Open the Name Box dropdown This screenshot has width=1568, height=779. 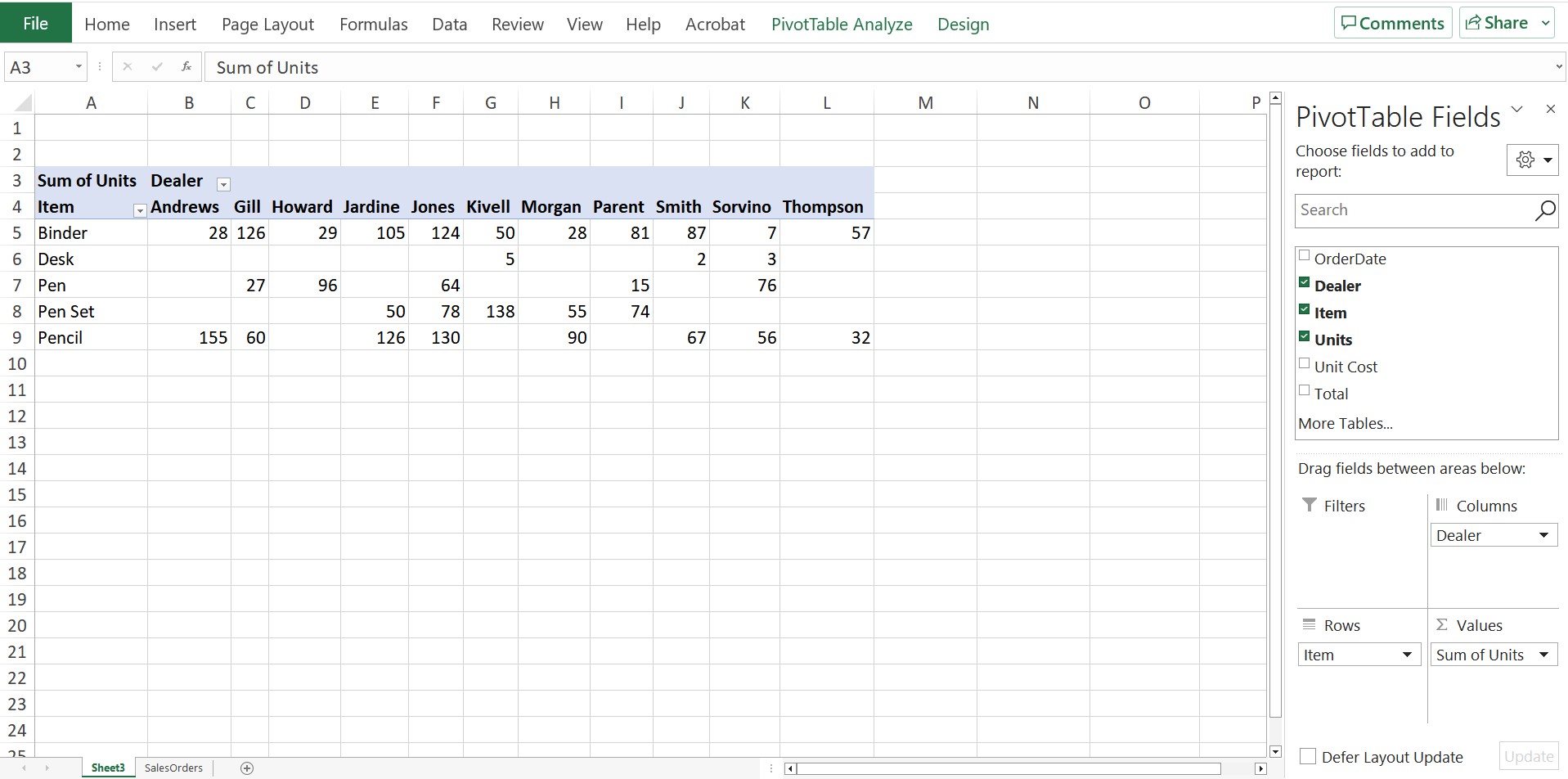coord(78,66)
